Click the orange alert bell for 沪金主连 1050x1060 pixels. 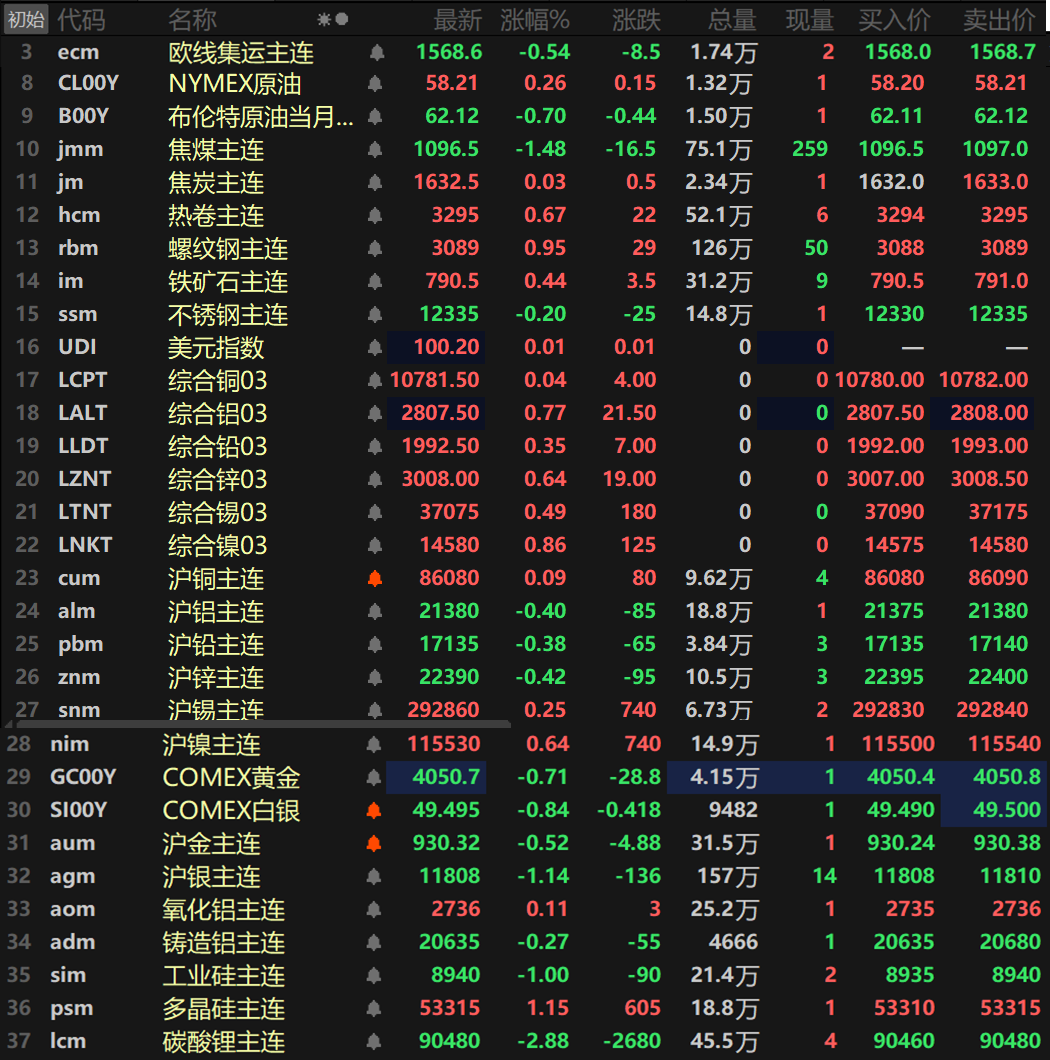[375, 843]
